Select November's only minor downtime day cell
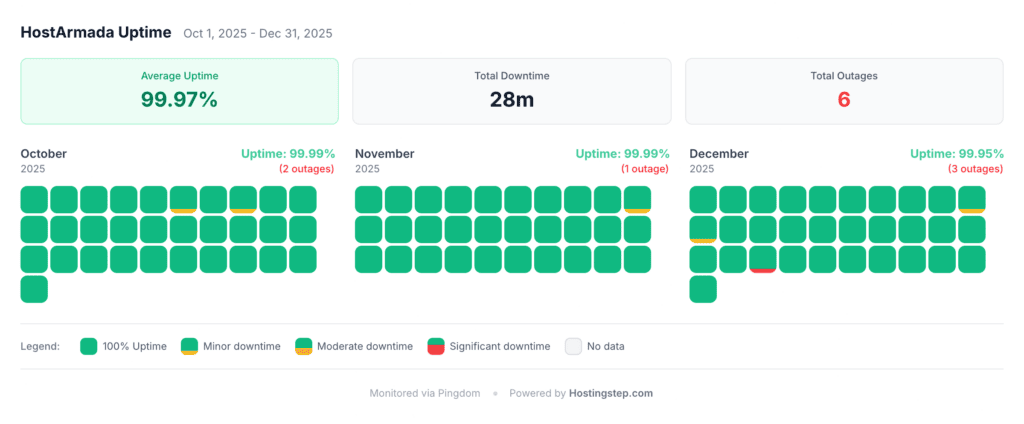Viewport: 1024px width, 424px height. click(637, 199)
